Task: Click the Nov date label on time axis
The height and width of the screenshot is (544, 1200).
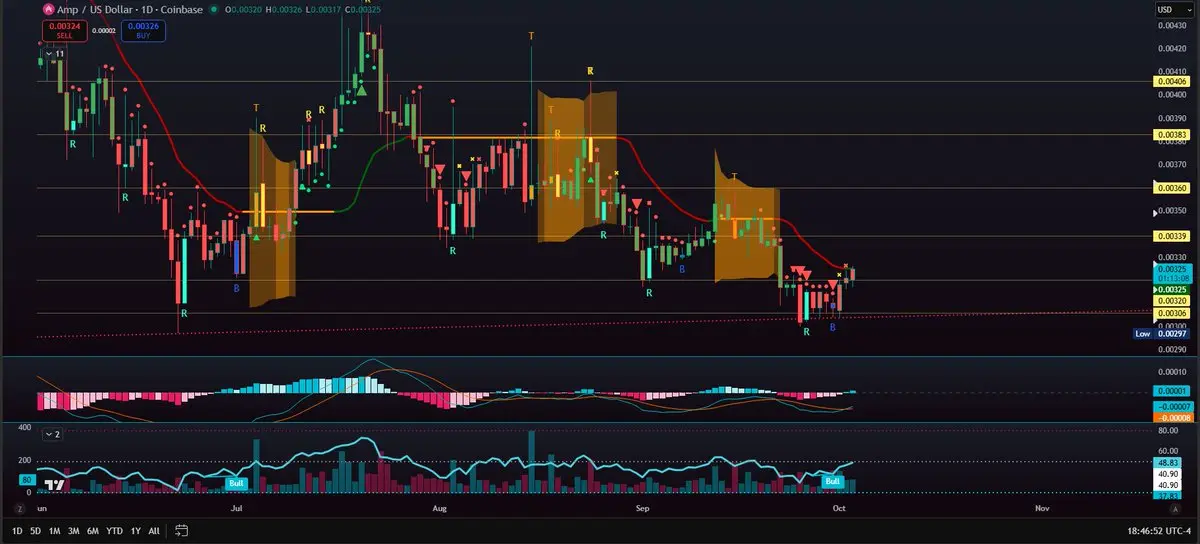Action: pyautogui.click(x=1042, y=509)
